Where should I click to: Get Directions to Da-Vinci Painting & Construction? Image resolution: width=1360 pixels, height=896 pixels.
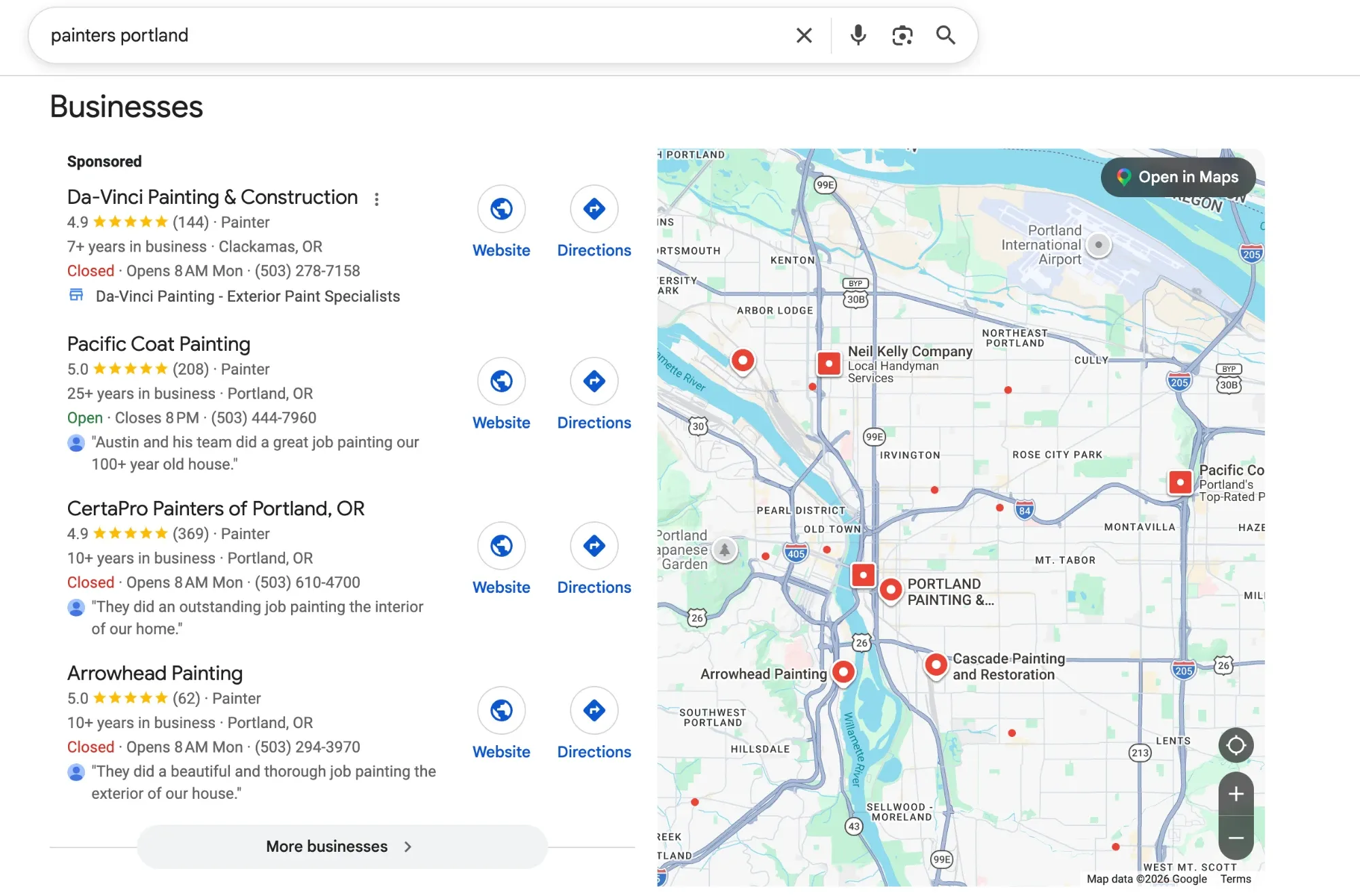click(594, 209)
